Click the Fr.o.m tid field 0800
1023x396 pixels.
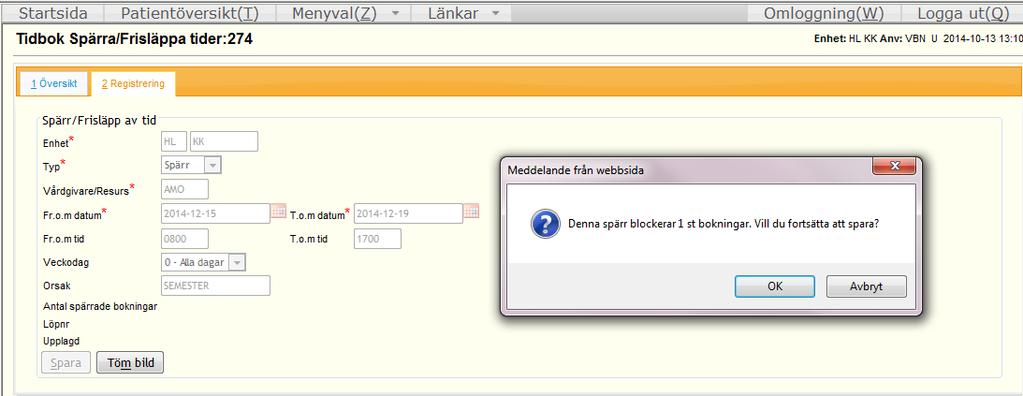click(185, 239)
